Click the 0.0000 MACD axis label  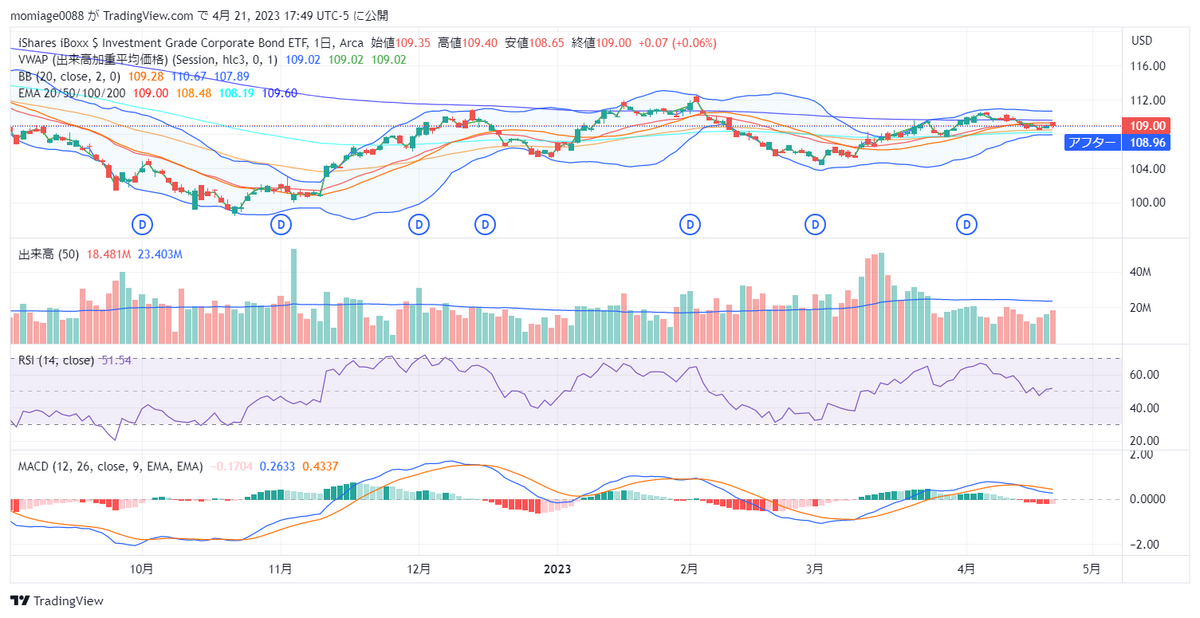[x=1147, y=499]
